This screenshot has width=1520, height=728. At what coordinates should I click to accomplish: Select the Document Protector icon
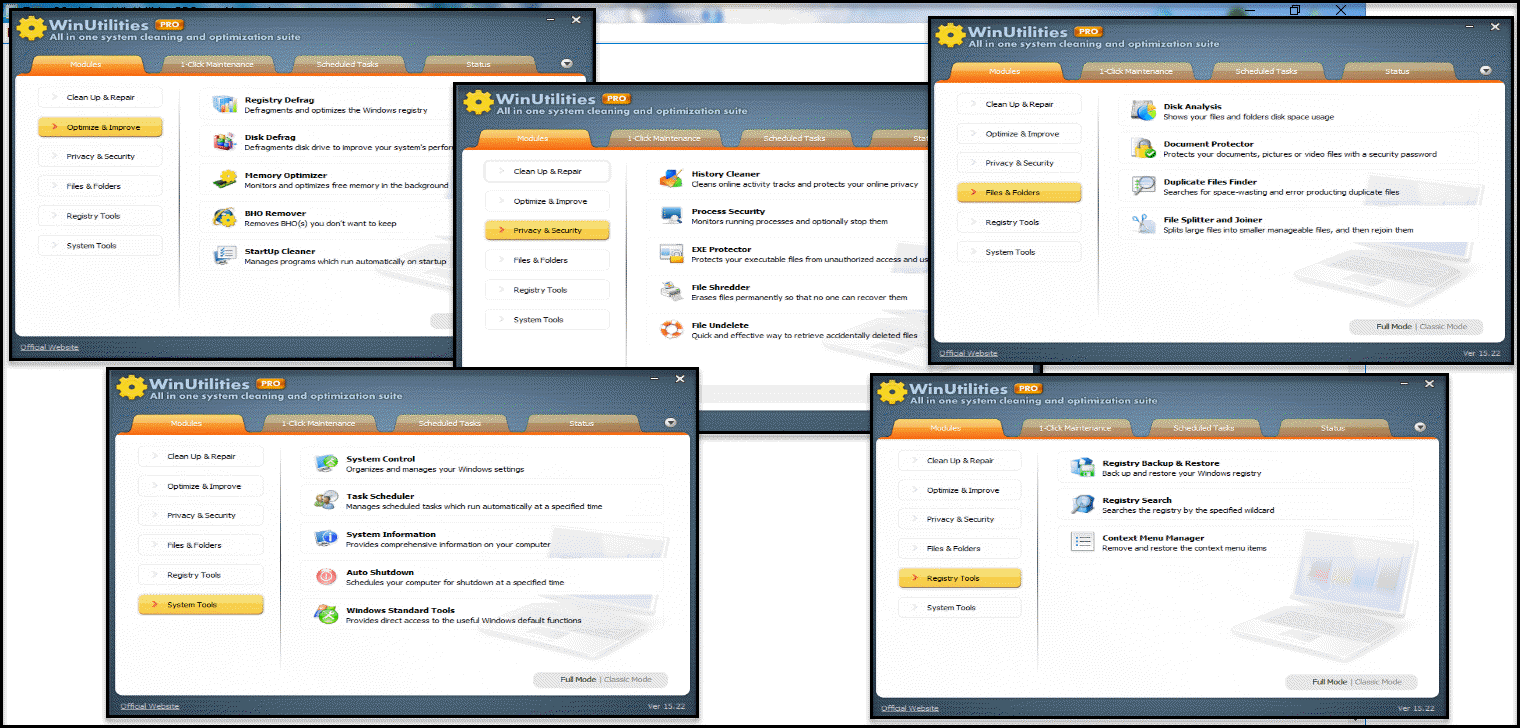1143,149
